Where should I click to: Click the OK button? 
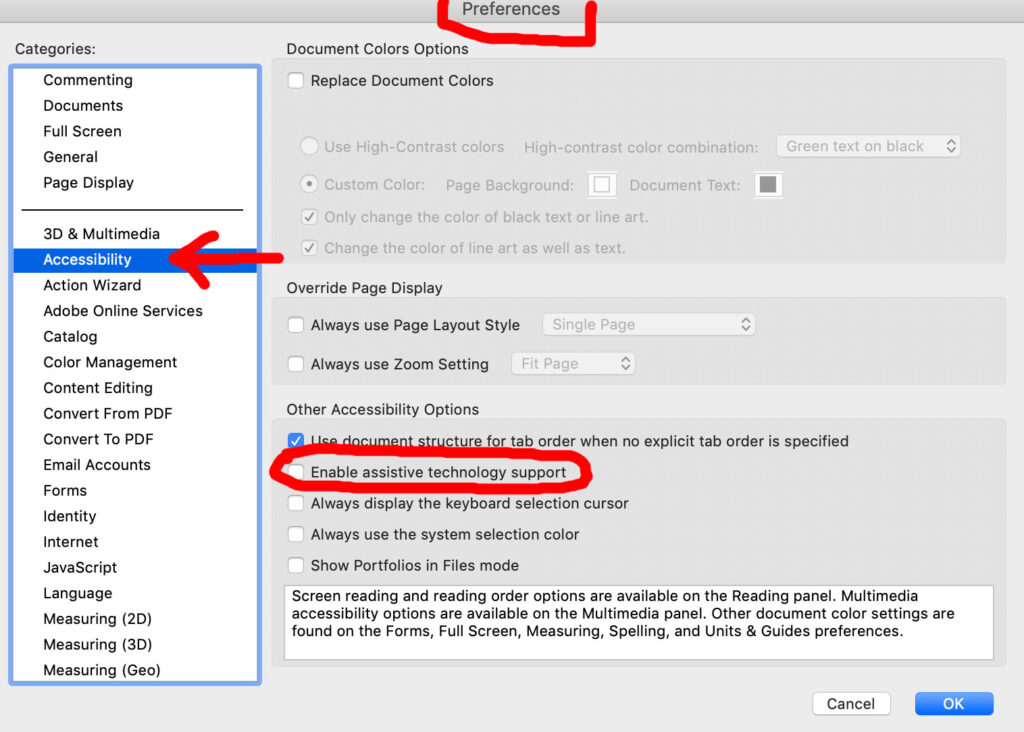[953, 703]
